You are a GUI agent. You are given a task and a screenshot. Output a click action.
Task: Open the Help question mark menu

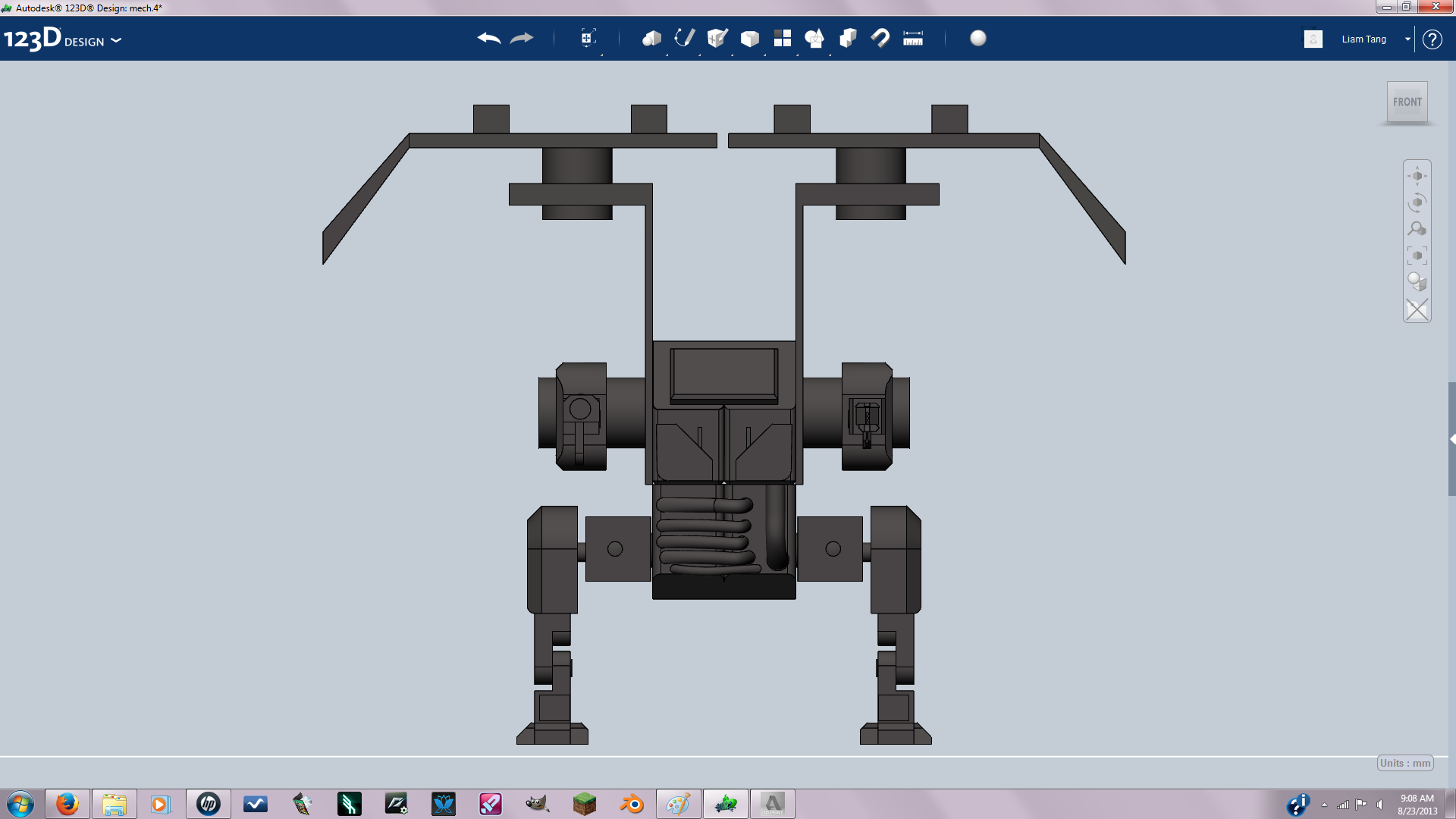[1432, 39]
